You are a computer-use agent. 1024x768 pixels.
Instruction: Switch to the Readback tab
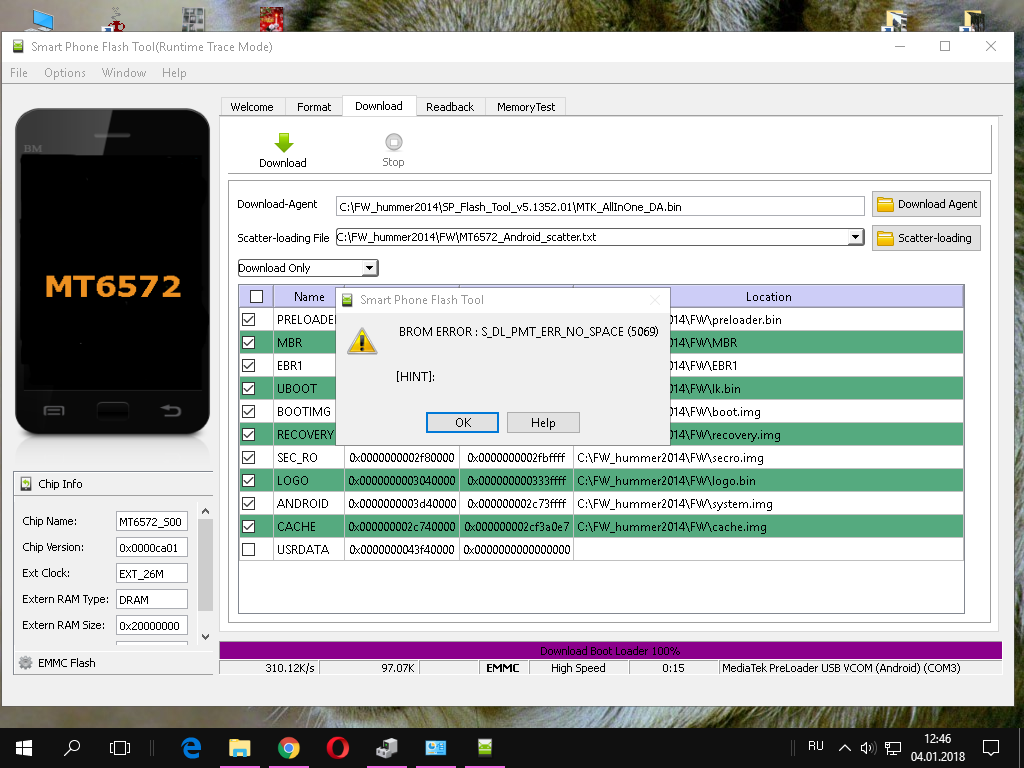click(450, 107)
